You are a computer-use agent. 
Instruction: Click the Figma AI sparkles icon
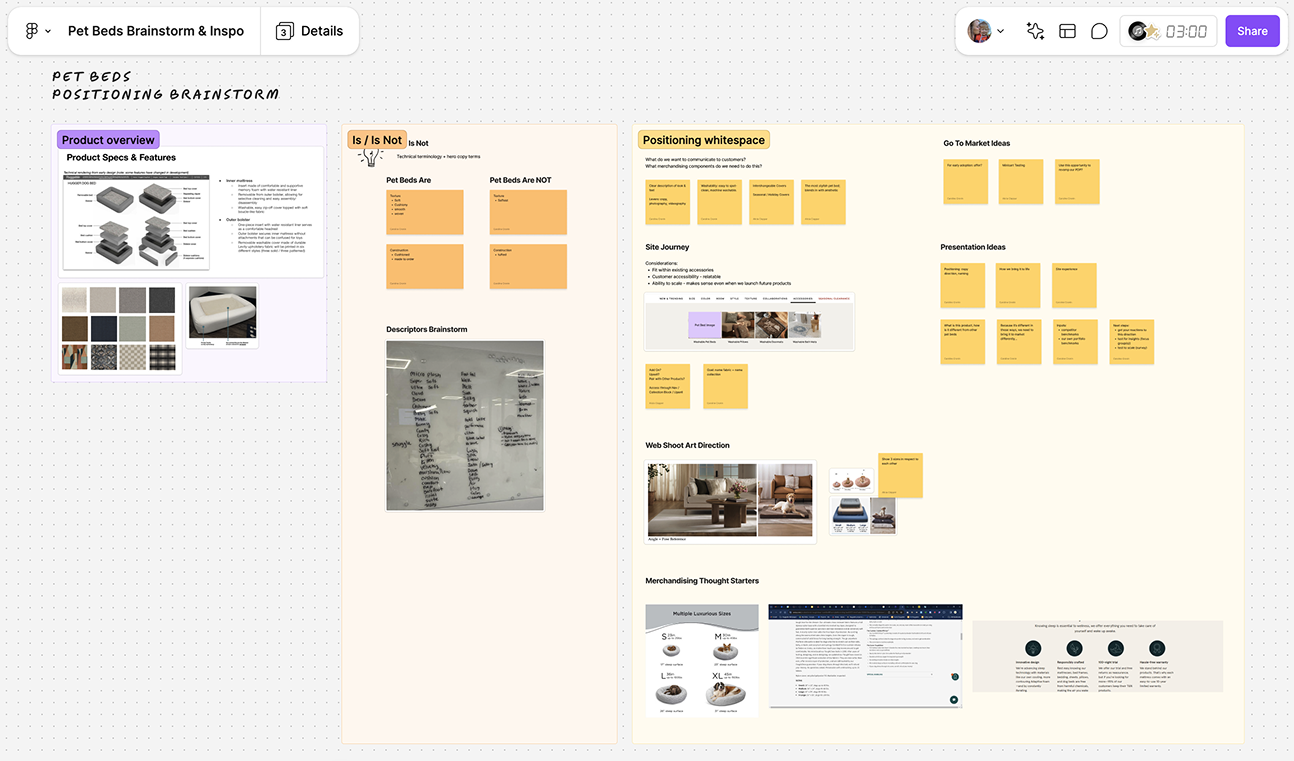click(1035, 31)
